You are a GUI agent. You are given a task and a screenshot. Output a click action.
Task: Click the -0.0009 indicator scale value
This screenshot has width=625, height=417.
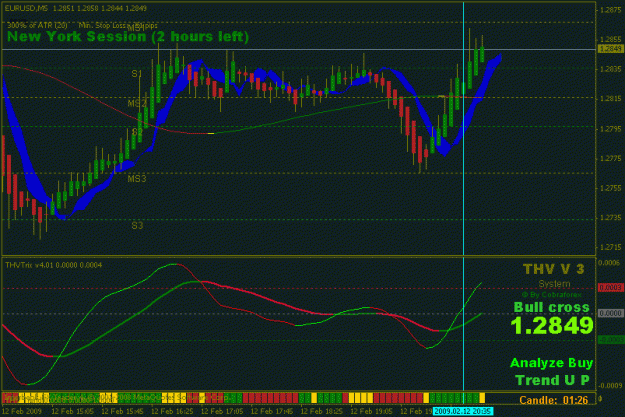point(611,386)
